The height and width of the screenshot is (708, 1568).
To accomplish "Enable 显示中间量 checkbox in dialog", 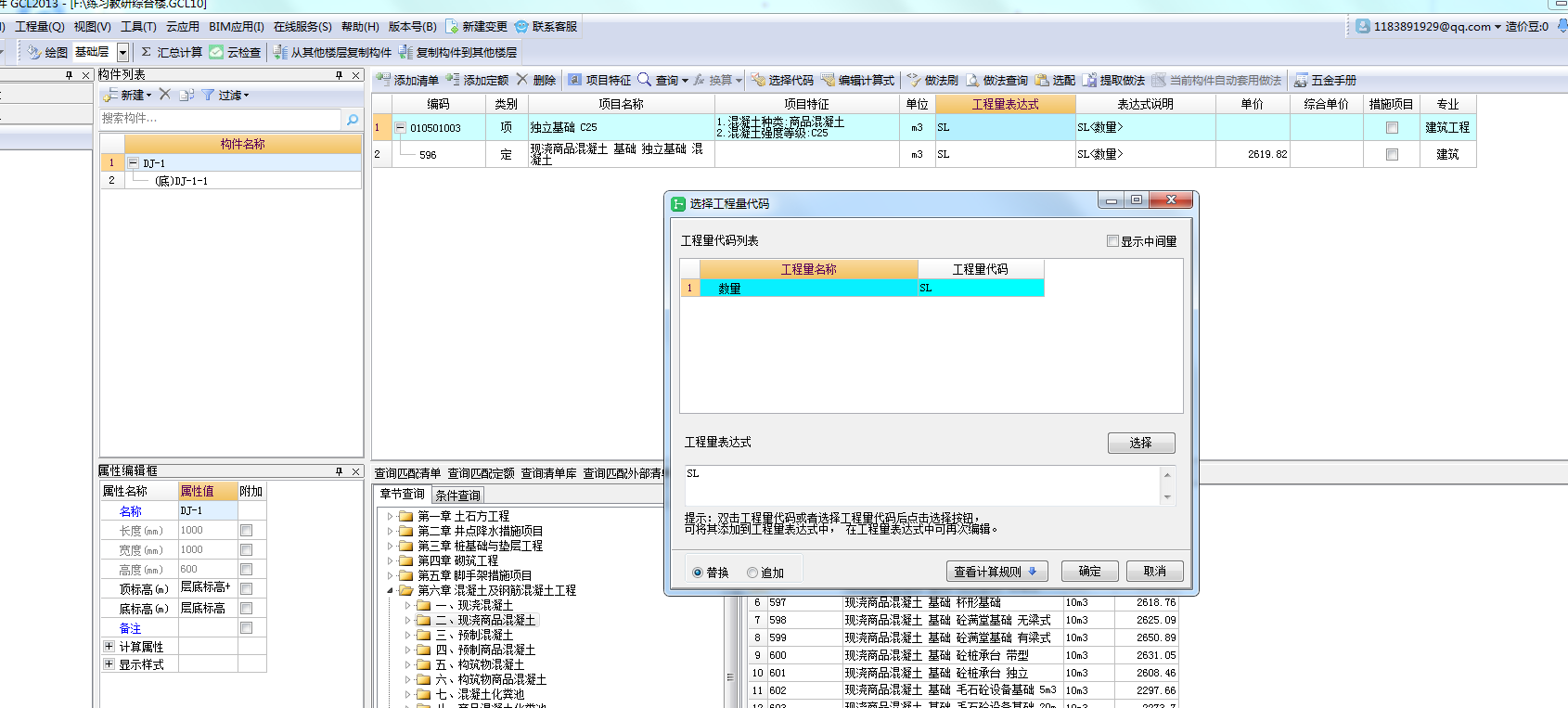I will coord(1112,241).
